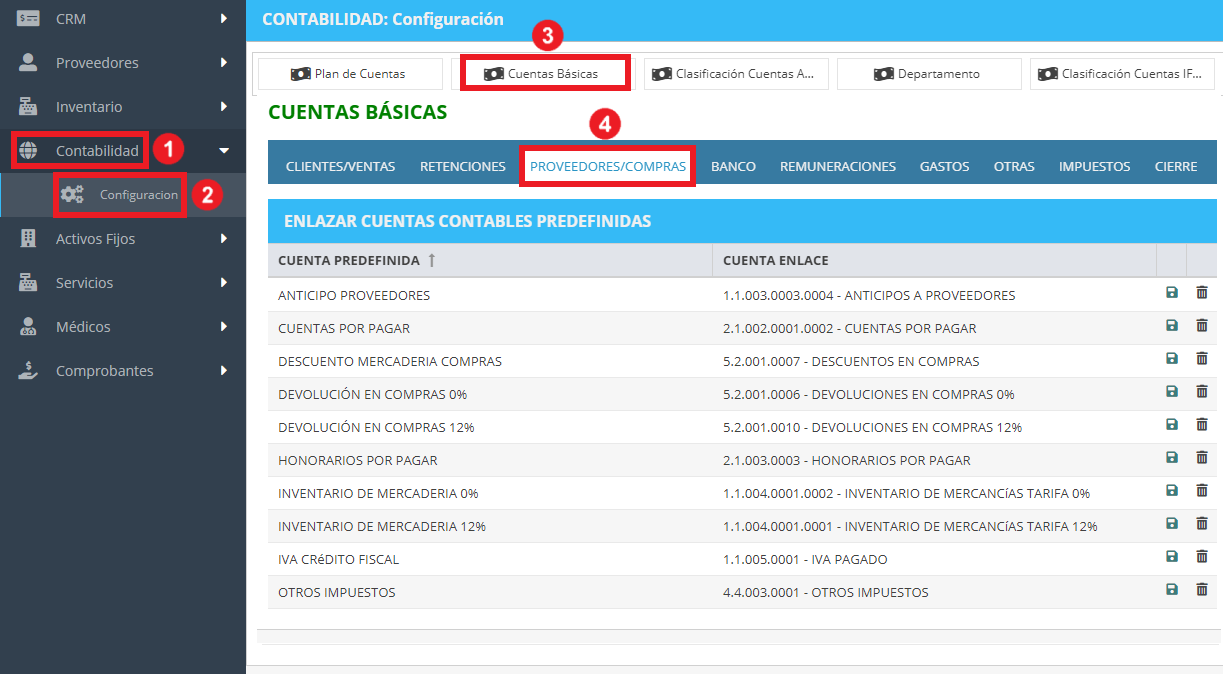
Task: Expand the Inventario sidebar arrow
Action: (x=224, y=106)
